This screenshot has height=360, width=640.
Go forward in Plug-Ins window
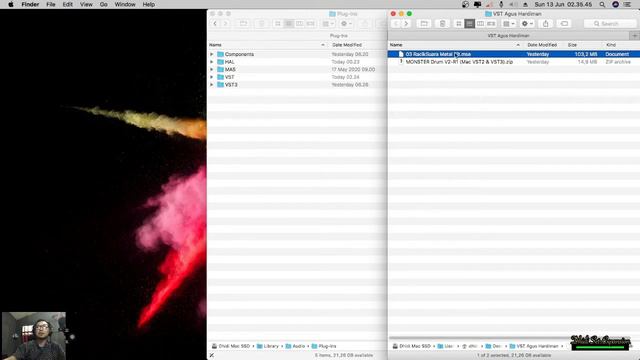coord(225,24)
